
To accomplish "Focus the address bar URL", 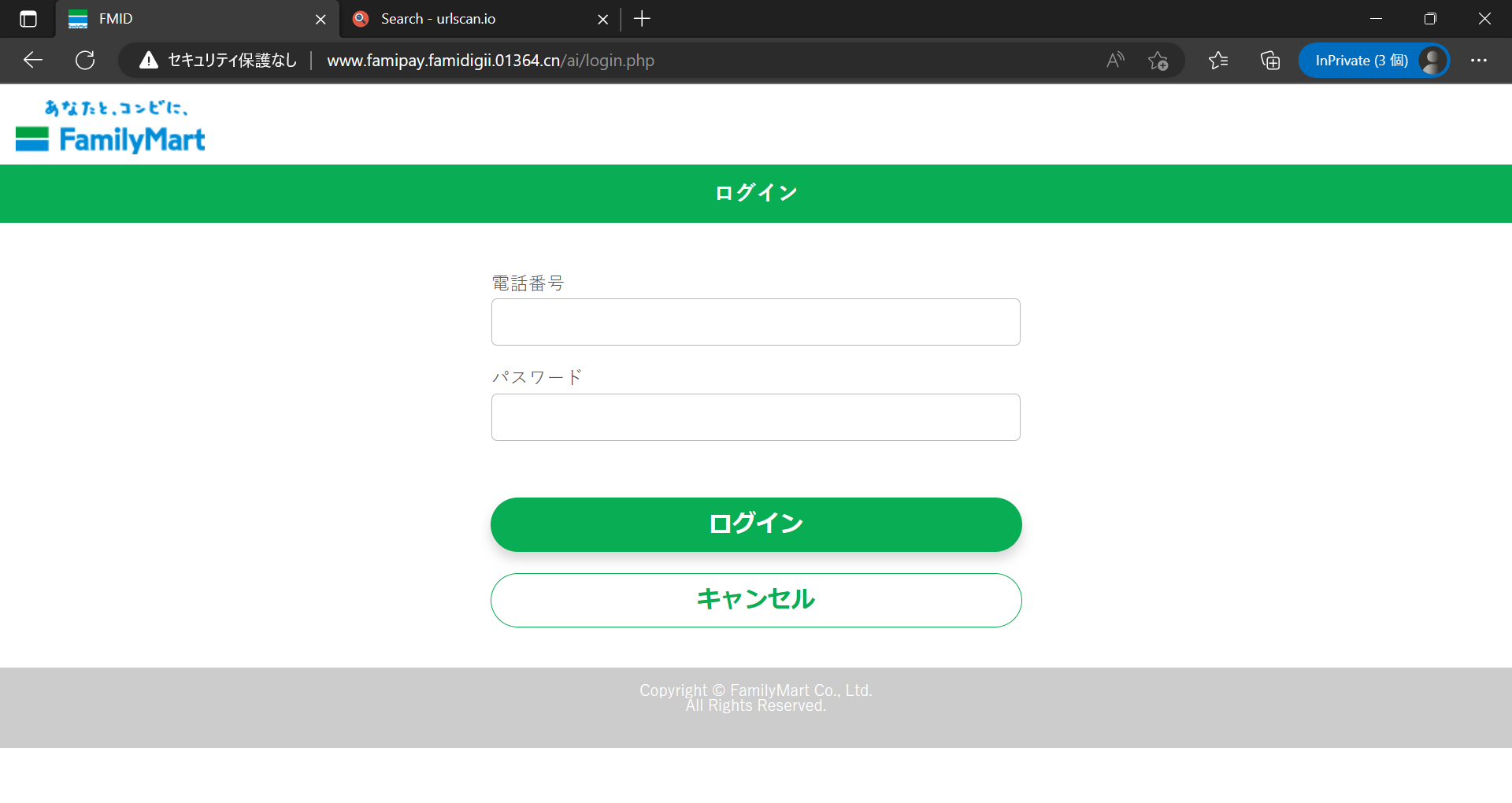I will [491, 61].
